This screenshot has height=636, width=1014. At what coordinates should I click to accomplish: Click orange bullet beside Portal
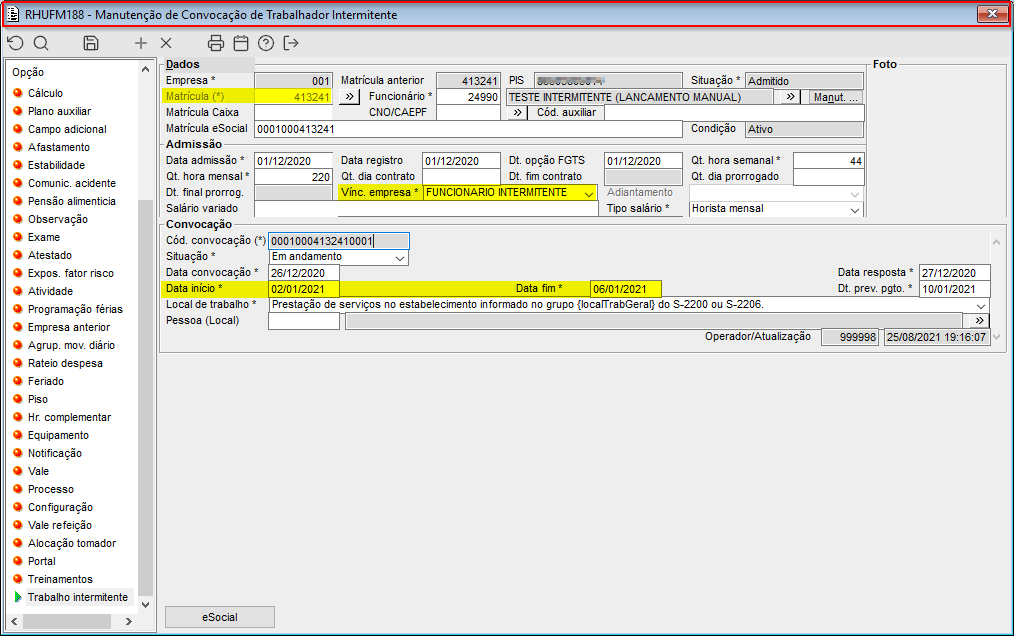click(x=18, y=561)
